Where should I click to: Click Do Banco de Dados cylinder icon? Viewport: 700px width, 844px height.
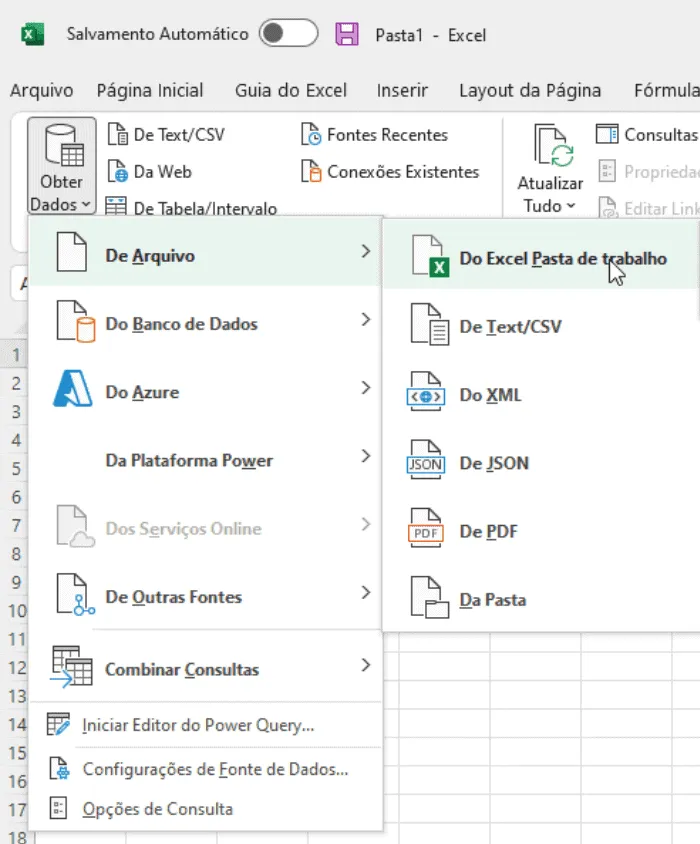pyautogui.click(x=75, y=321)
